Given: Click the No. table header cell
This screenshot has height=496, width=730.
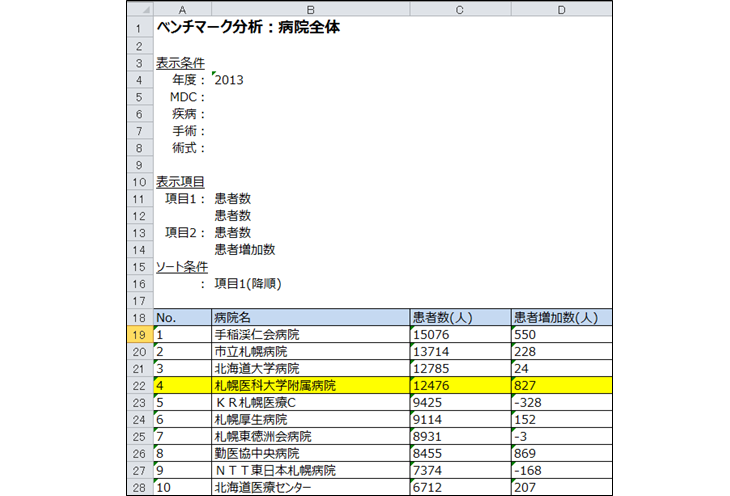Looking at the screenshot, I should click(x=182, y=318).
